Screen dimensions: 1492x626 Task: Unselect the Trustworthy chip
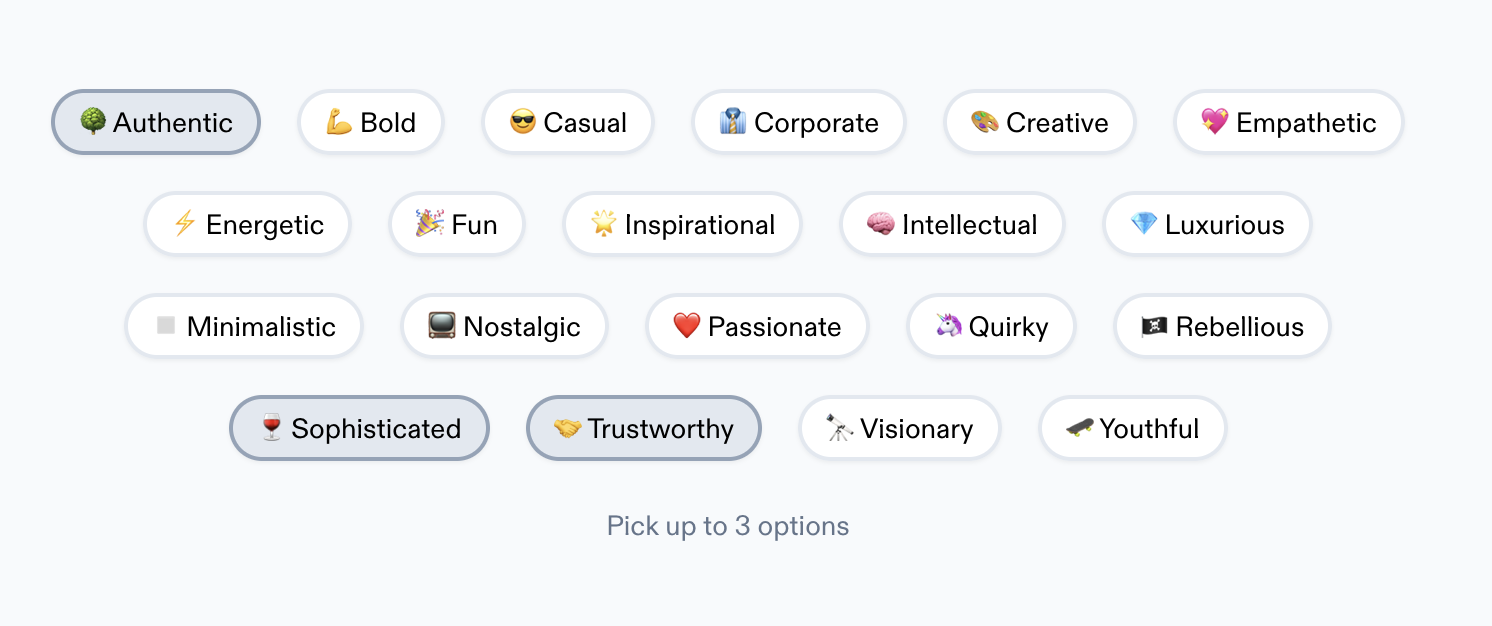click(x=644, y=428)
